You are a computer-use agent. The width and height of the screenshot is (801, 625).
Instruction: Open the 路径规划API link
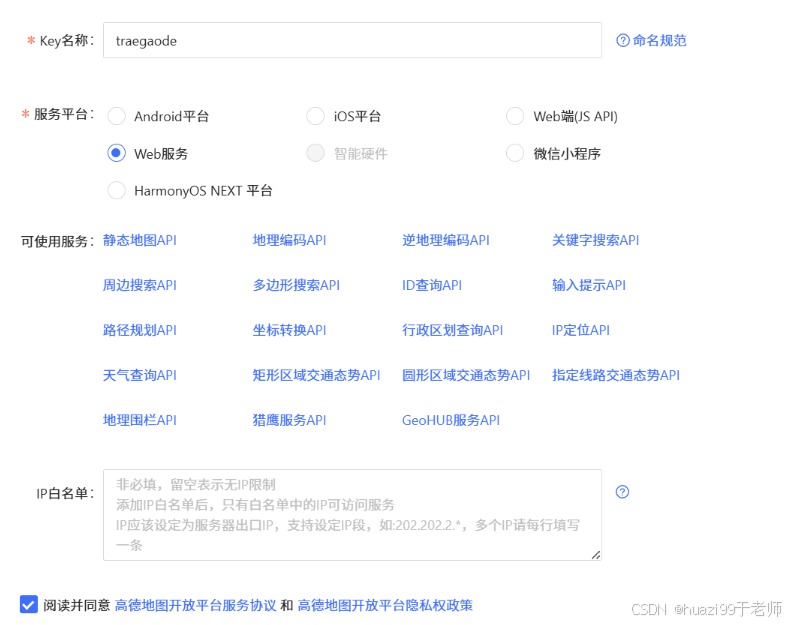tap(139, 330)
